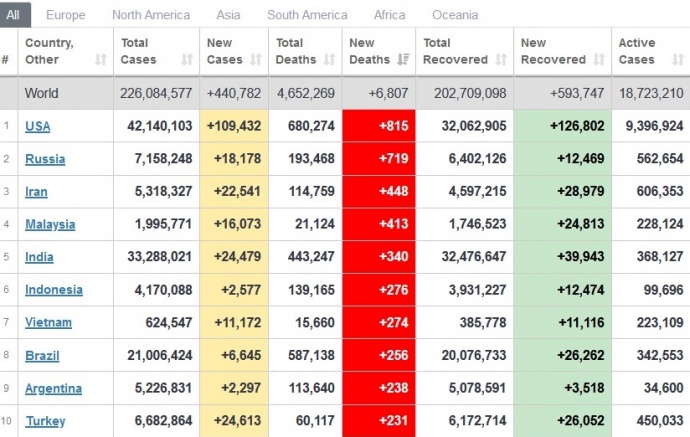Screen dimensions: 690x437
Task: Select the Europe tab
Action: [66, 15]
